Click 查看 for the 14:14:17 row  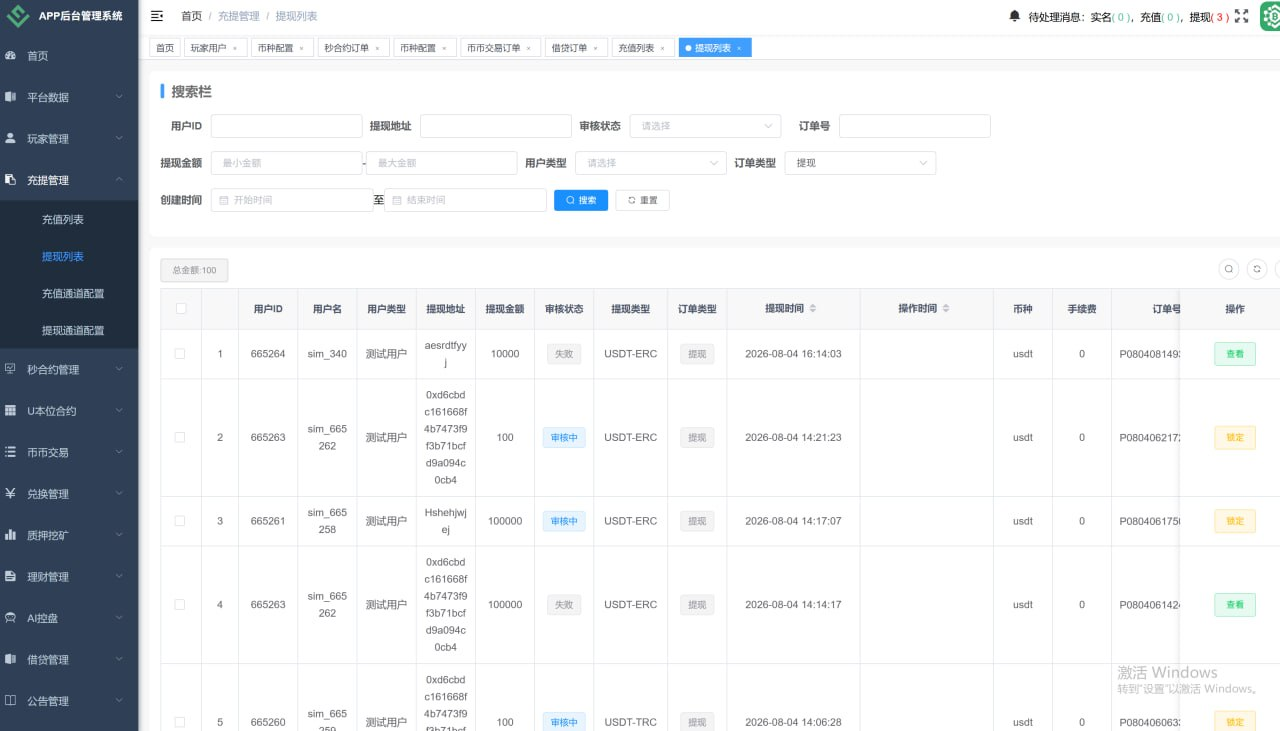[1235, 604]
